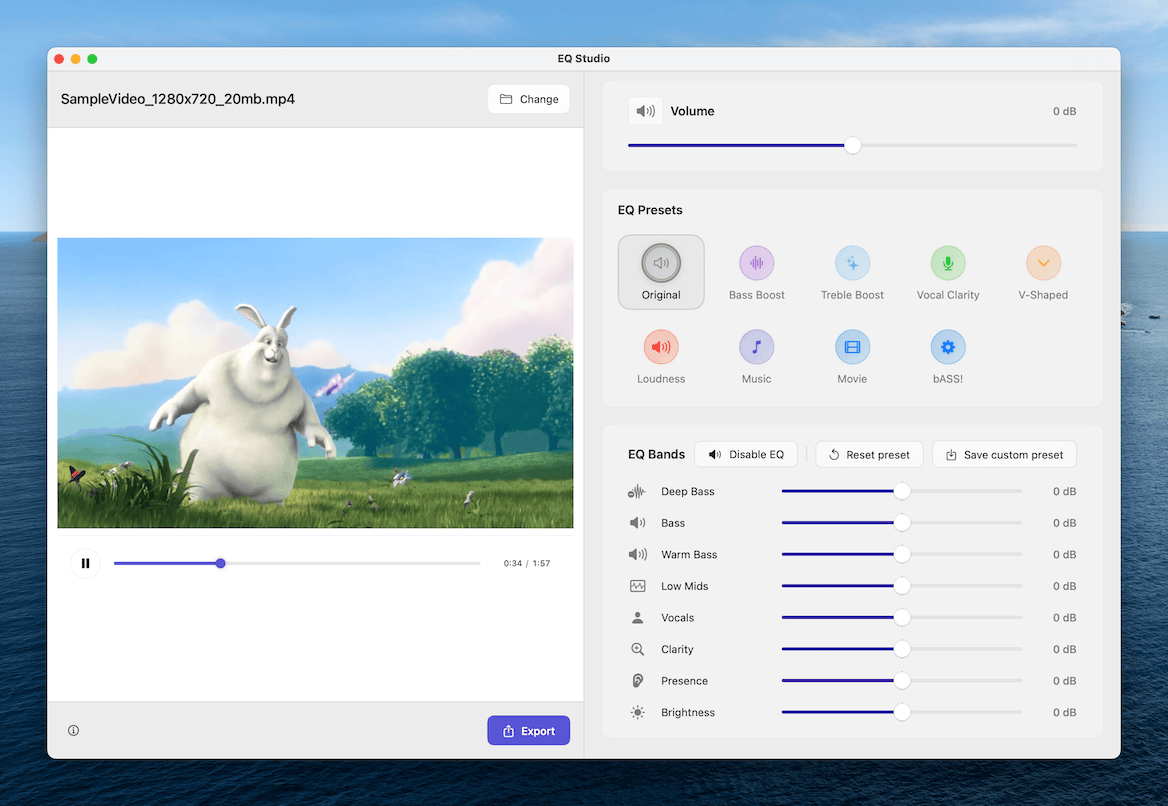Click the Presence slider handle
The width and height of the screenshot is (1168, 806).
click(902, 681)
